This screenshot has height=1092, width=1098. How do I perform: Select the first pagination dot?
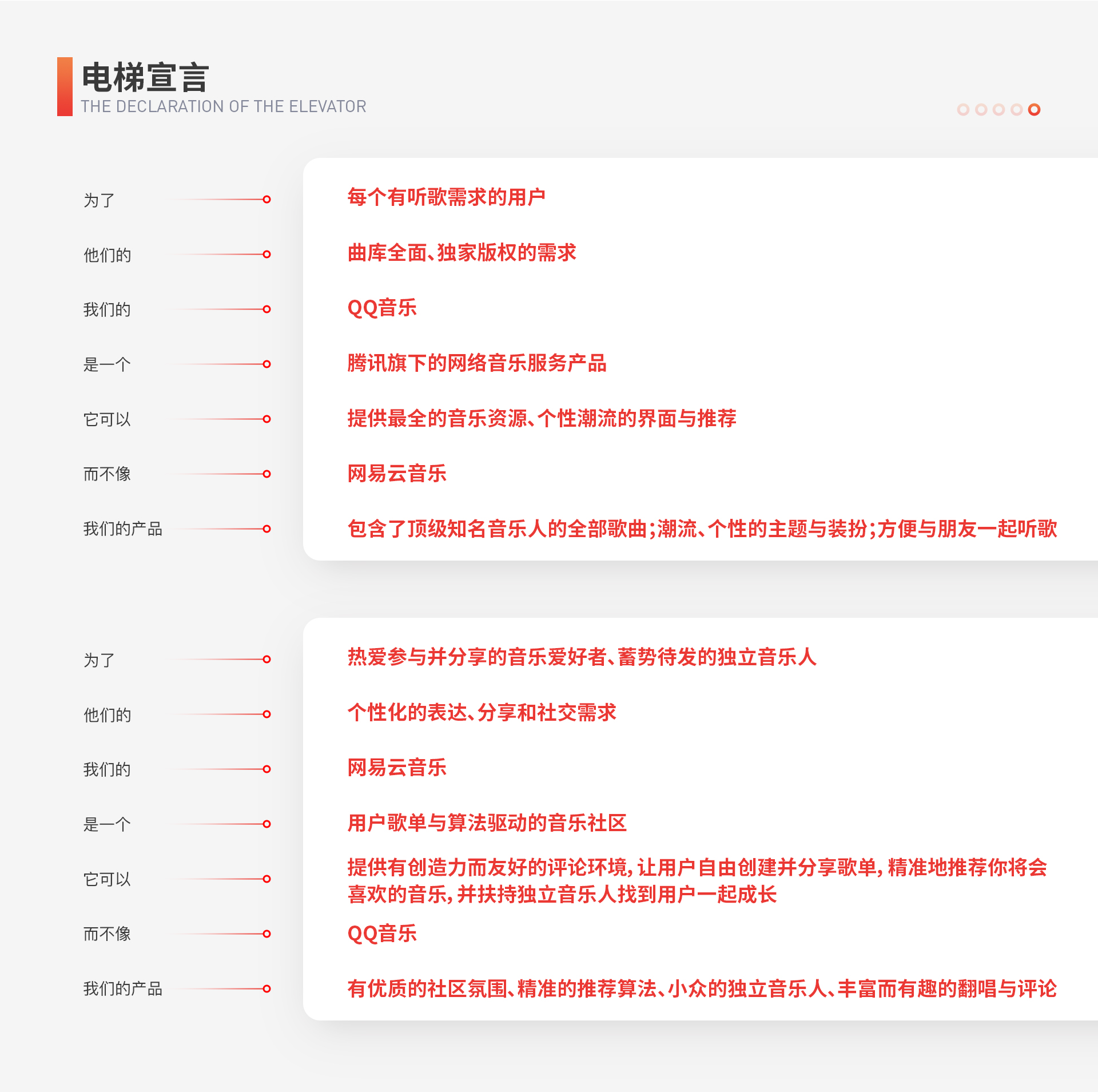pyautogui.click(x=963, y=109)
